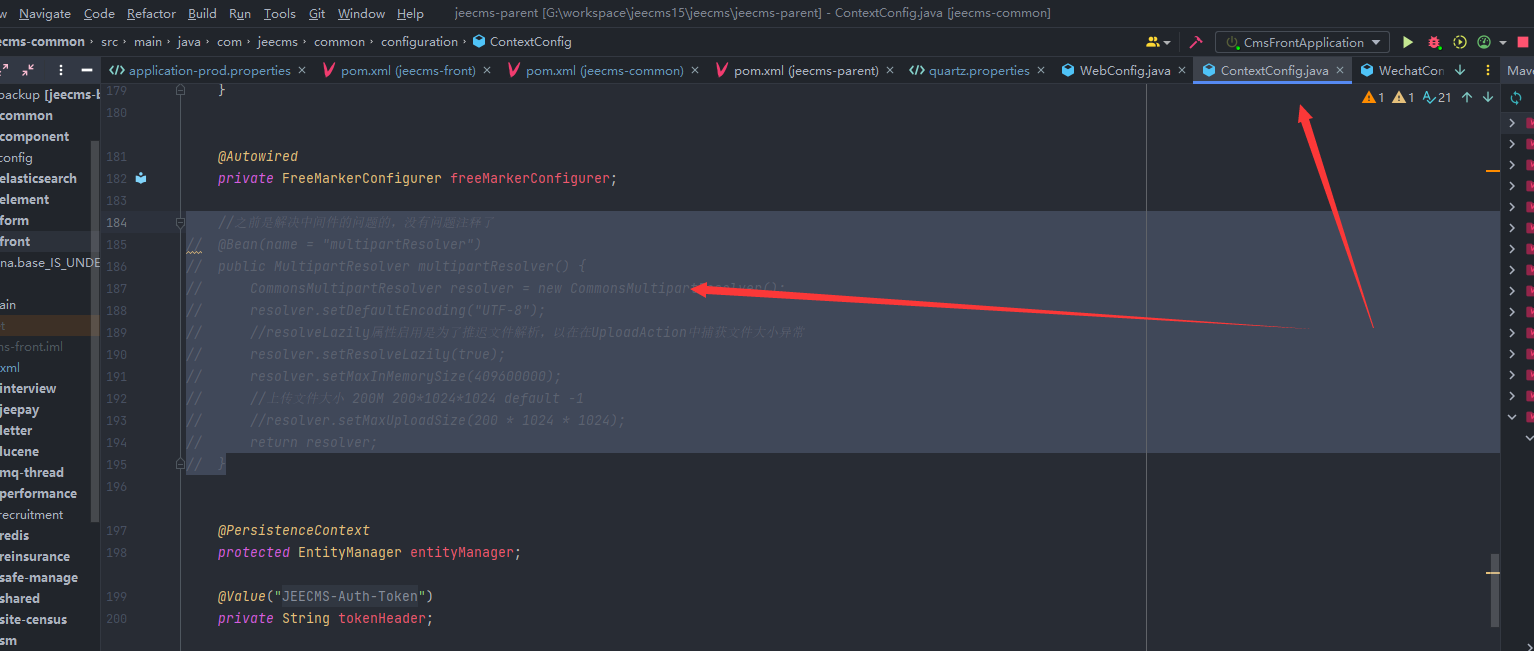Click line number 190 in gutter
The height and width of the screenshot is (651, 1534).
coord(116,354)
